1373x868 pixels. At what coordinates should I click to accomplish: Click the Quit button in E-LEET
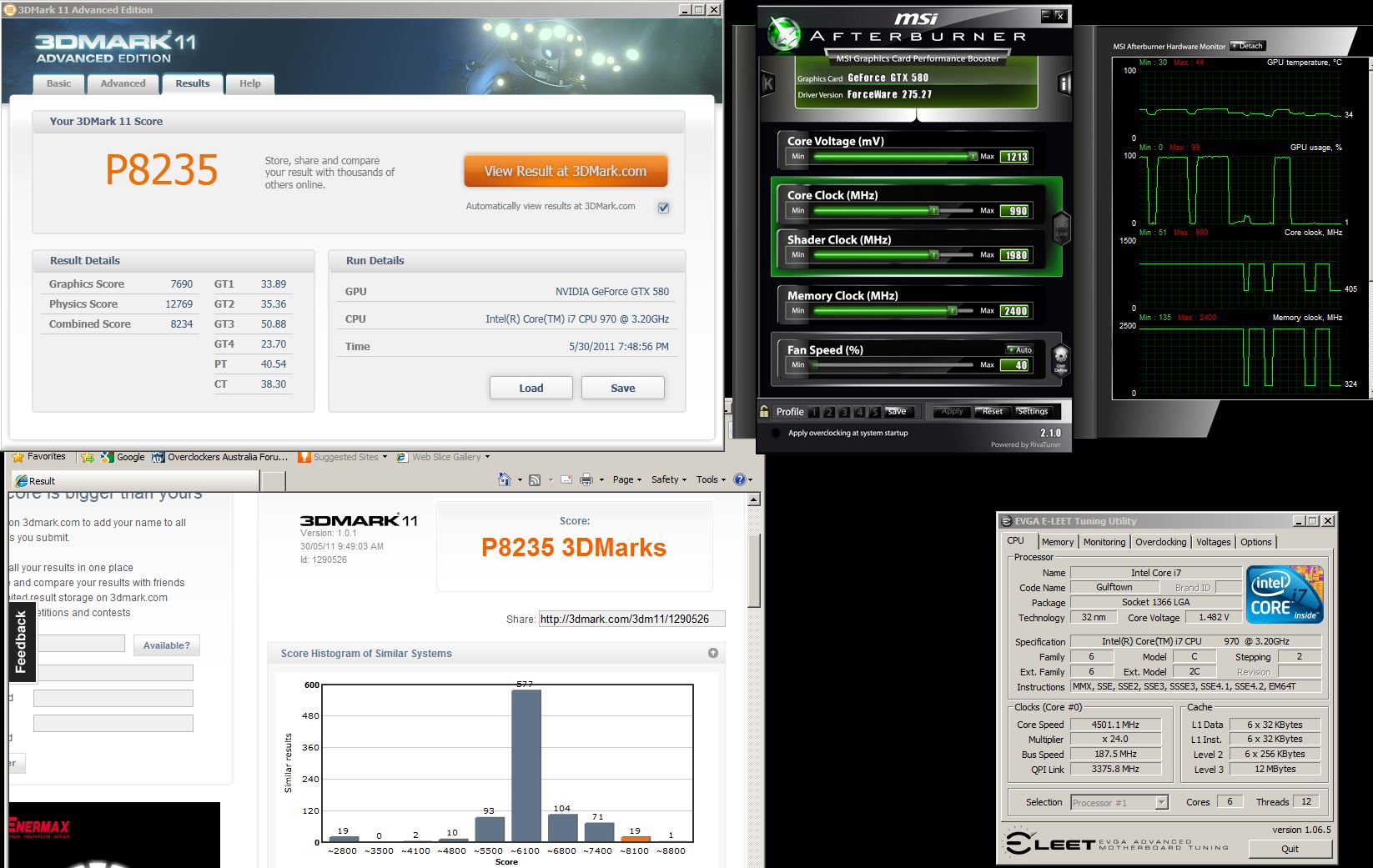click(1290, 849)
